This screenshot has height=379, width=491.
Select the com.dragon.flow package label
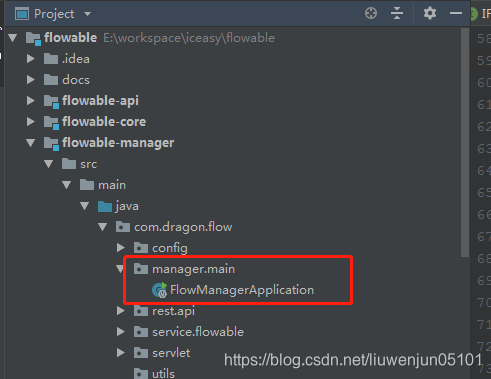[183, 227]
